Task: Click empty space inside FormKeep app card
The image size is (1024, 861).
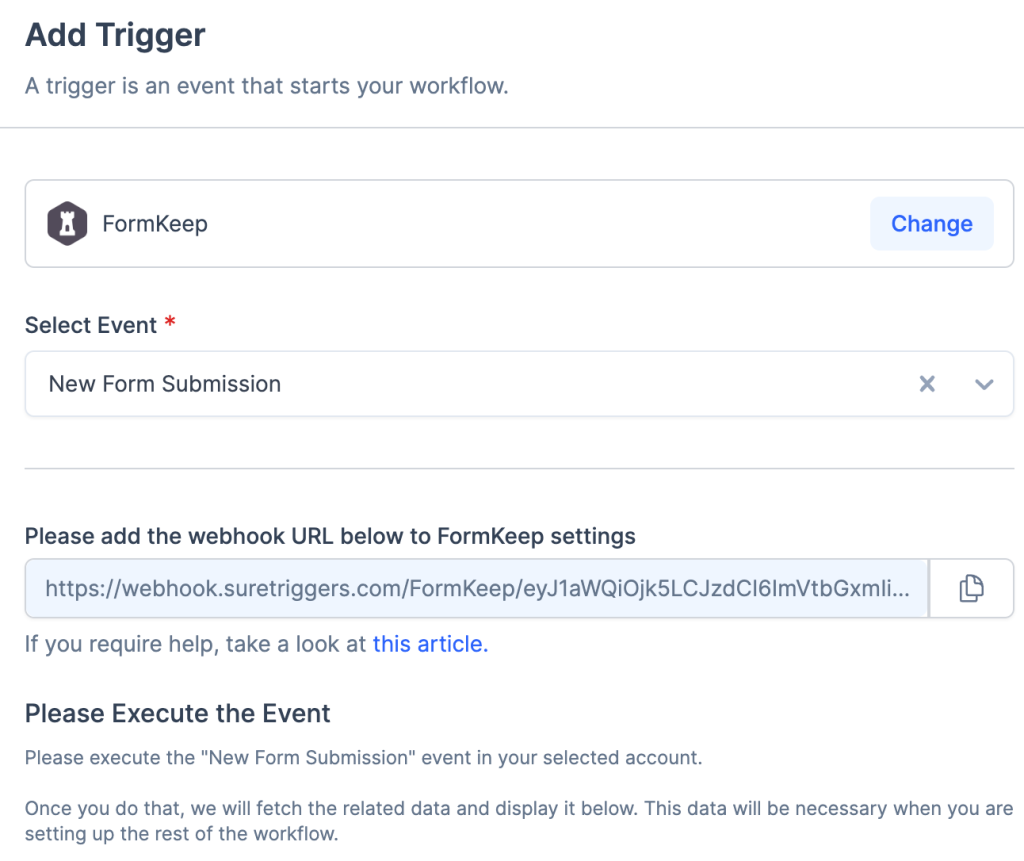Action: [x=540, y=223]
